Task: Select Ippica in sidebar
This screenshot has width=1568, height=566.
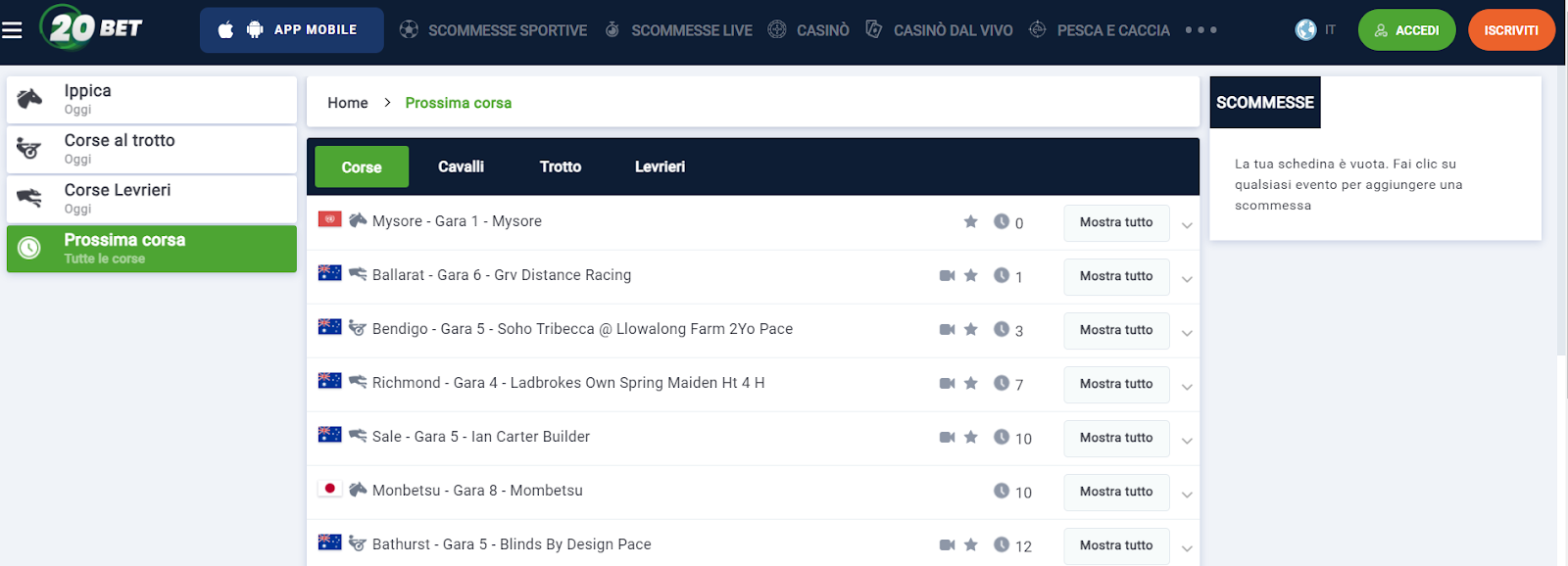Action: click(152, 100)
